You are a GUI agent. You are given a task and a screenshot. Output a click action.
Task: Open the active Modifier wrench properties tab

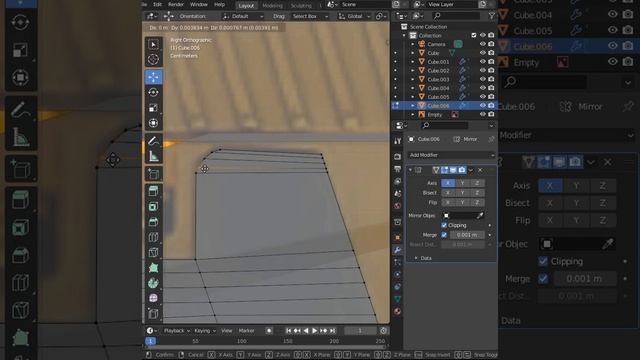[x=398, y=250]
